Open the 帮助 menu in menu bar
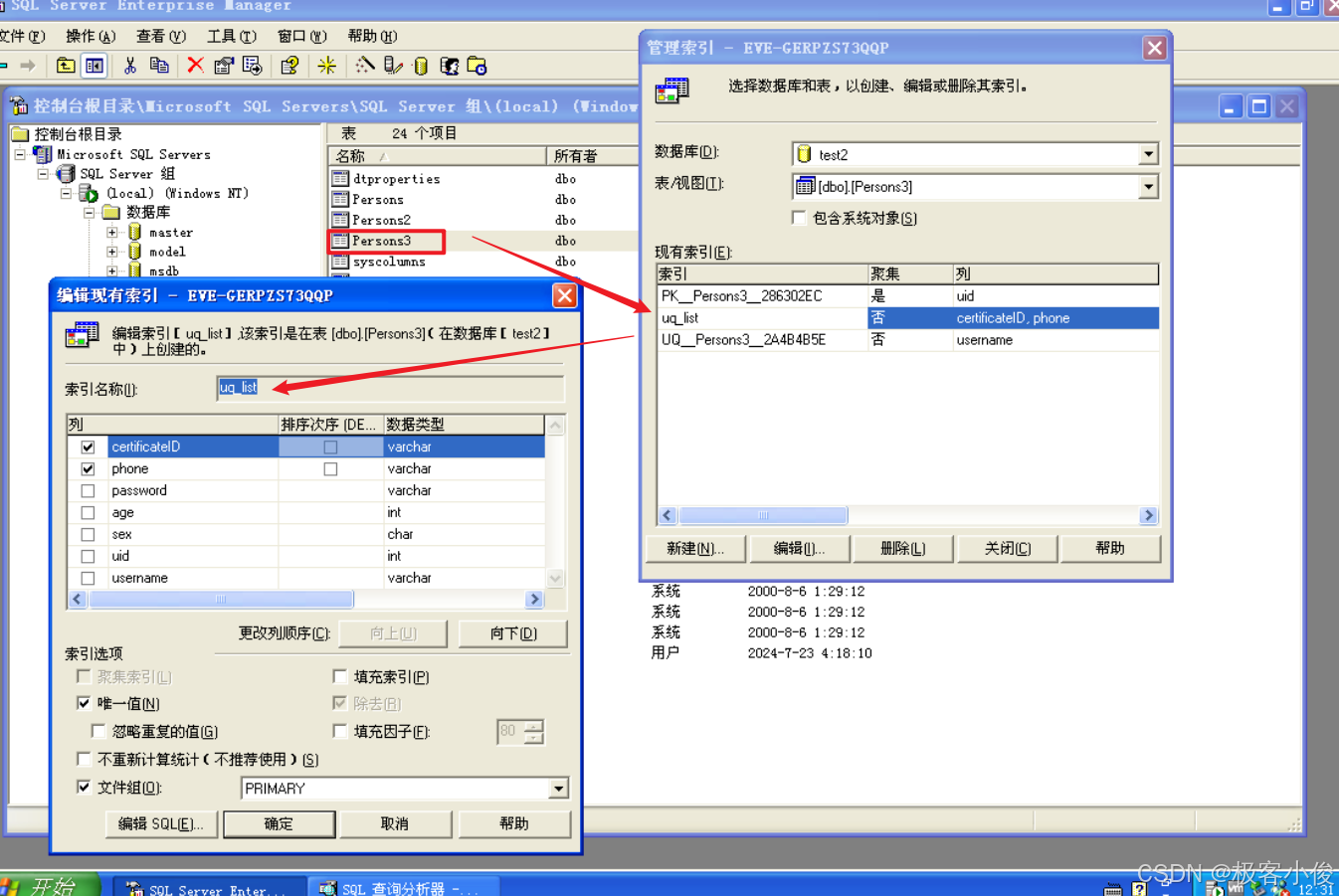Viewport: 1339px width, 896px height. 373,37
